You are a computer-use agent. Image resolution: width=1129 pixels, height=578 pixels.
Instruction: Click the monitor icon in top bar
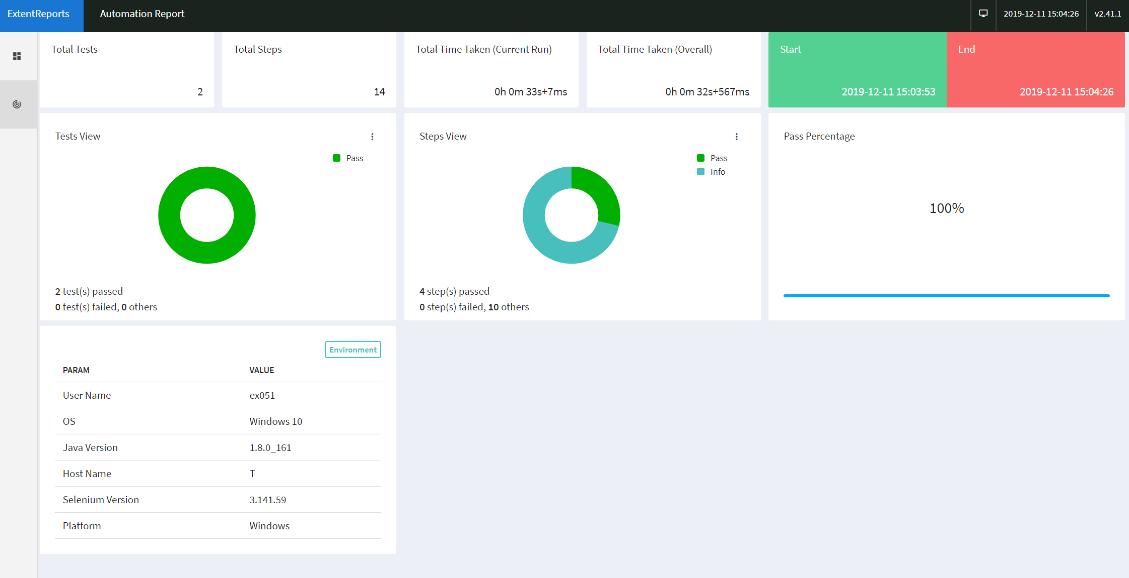(983, 14)
